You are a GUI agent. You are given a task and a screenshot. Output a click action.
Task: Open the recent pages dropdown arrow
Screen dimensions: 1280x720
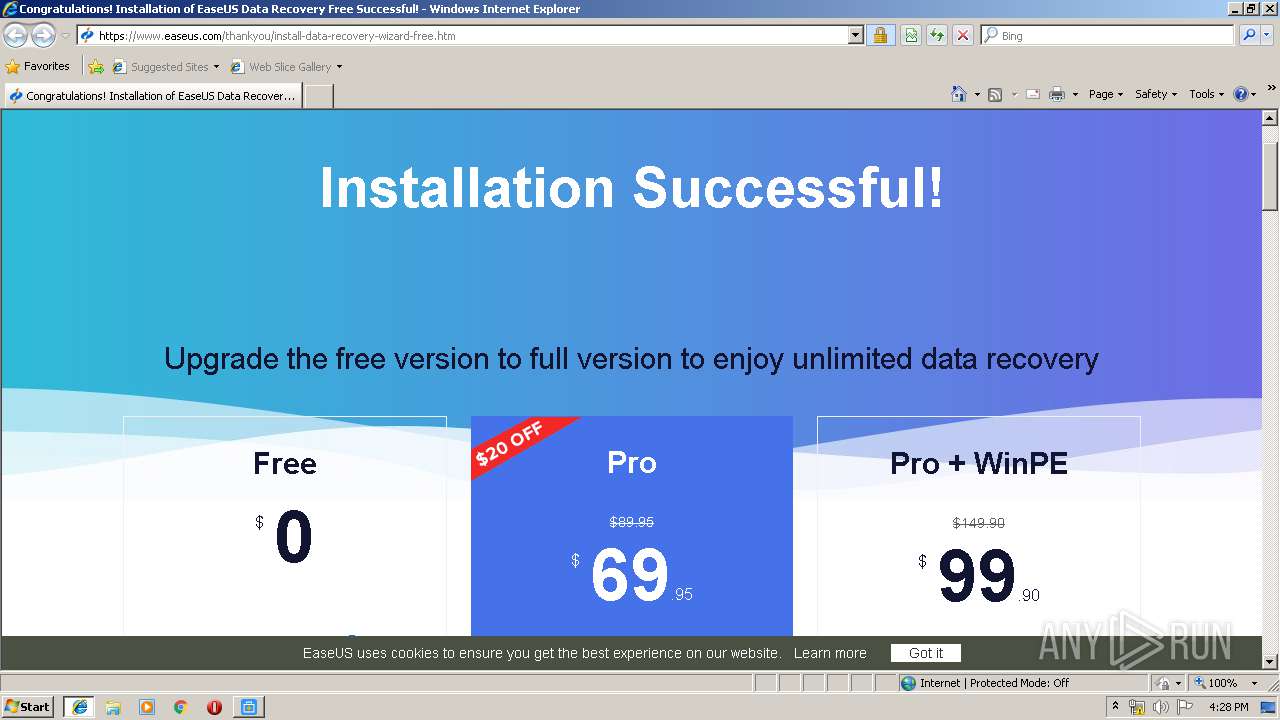(x=65, y=36)
